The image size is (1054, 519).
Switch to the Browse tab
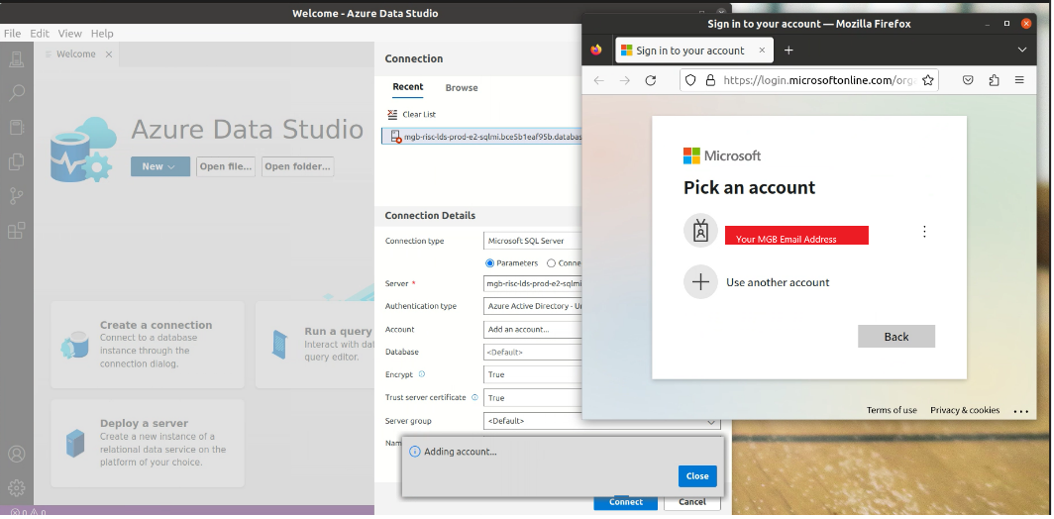(x=461, y=88)
